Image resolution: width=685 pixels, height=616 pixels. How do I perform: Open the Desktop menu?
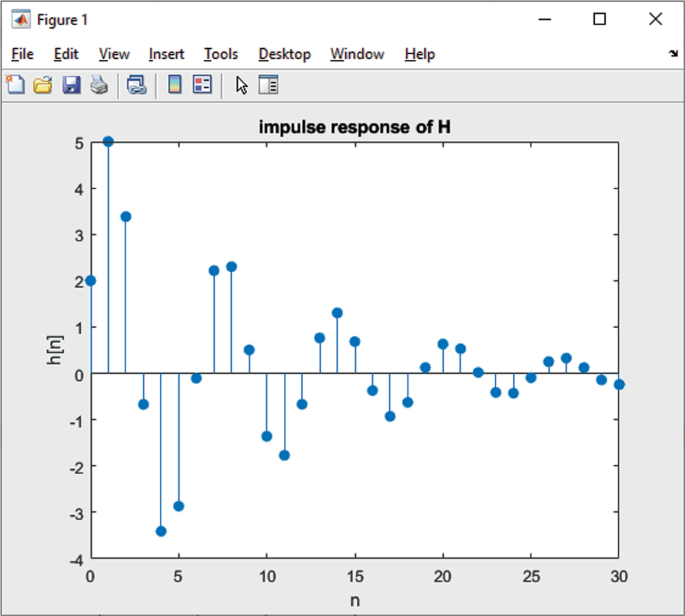point(284,54)
